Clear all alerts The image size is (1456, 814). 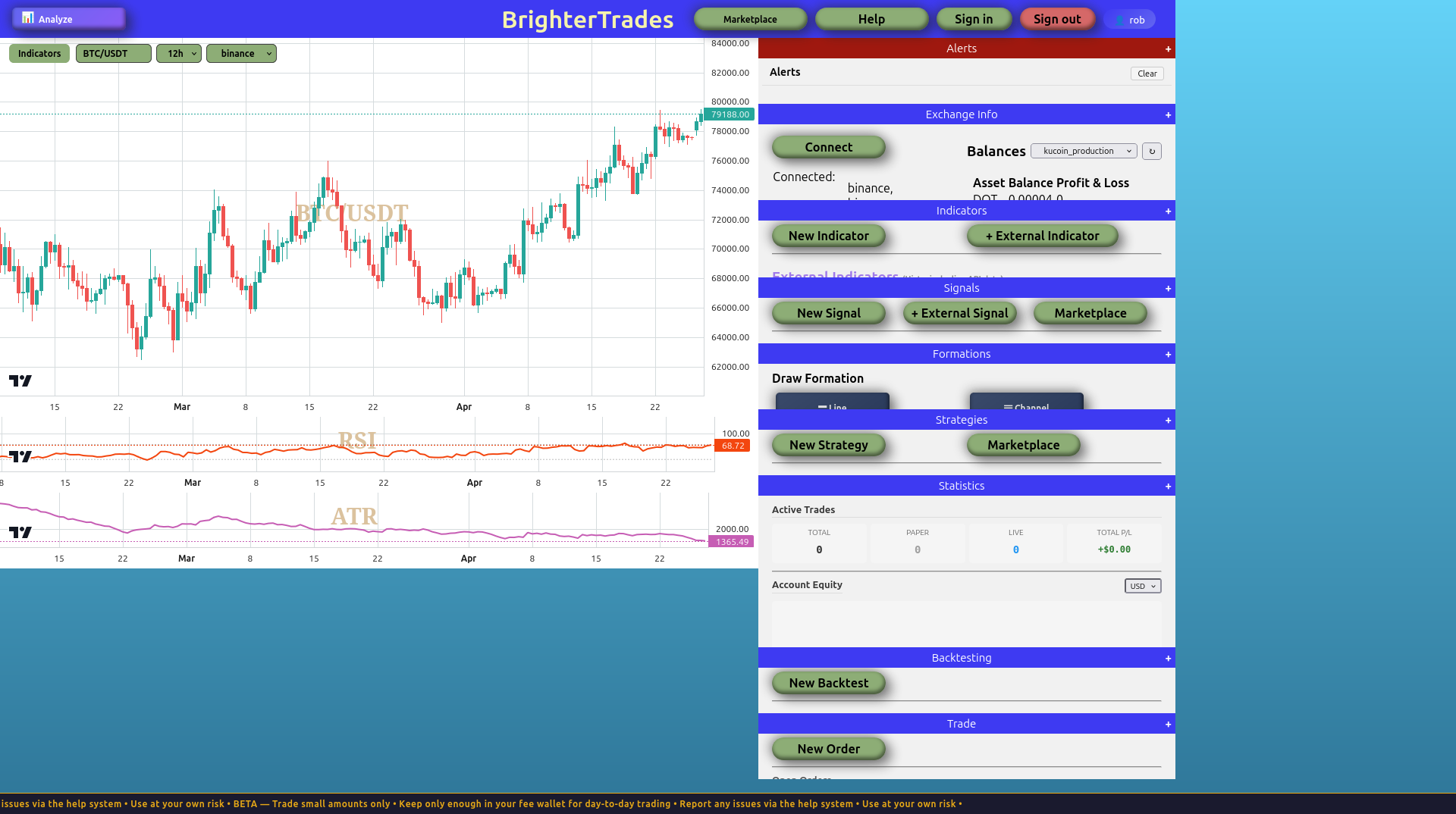coord(1147,74)
